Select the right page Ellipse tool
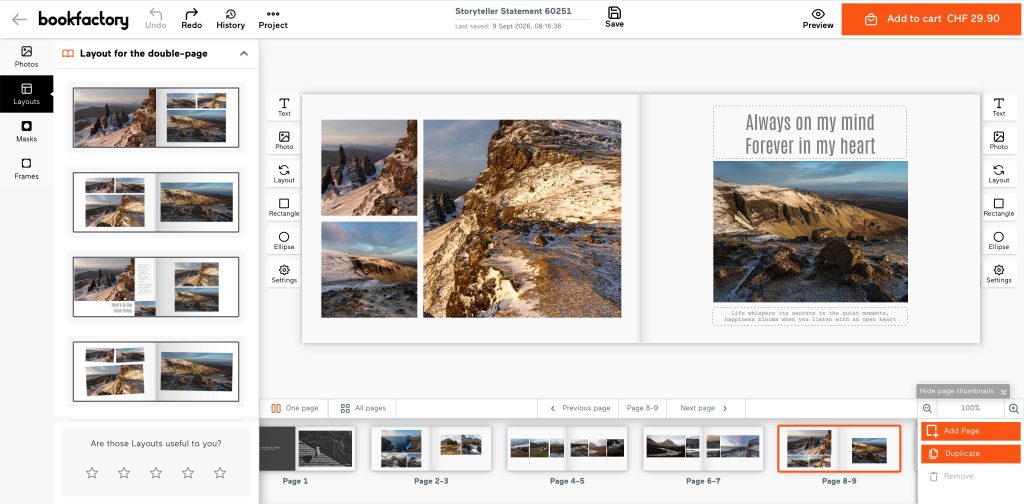This screenshot has width=1024, height=504. [x=999, y=241]
